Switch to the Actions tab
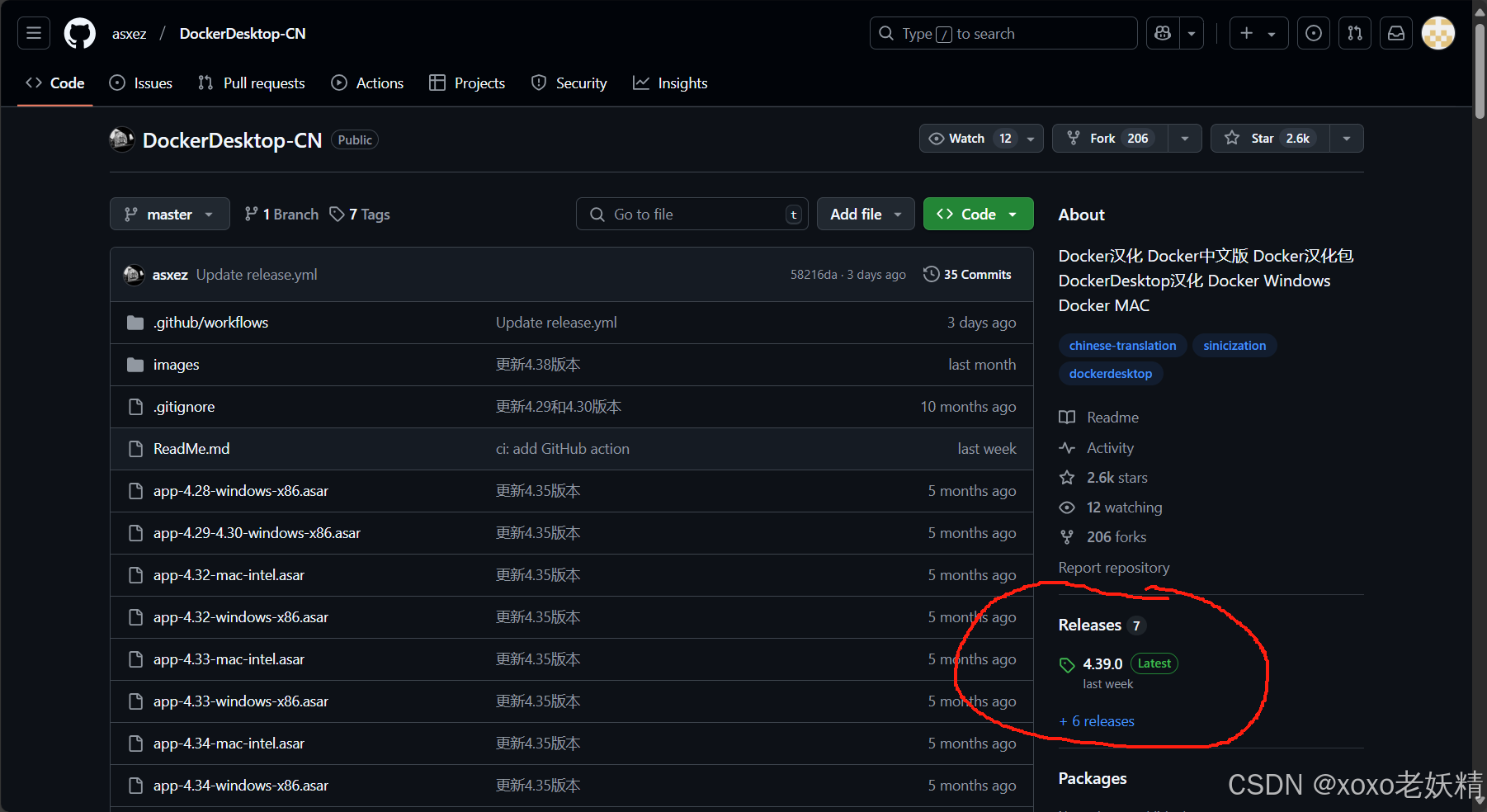This screenshot has height=812, width=1487. click(x=367, y=83)
